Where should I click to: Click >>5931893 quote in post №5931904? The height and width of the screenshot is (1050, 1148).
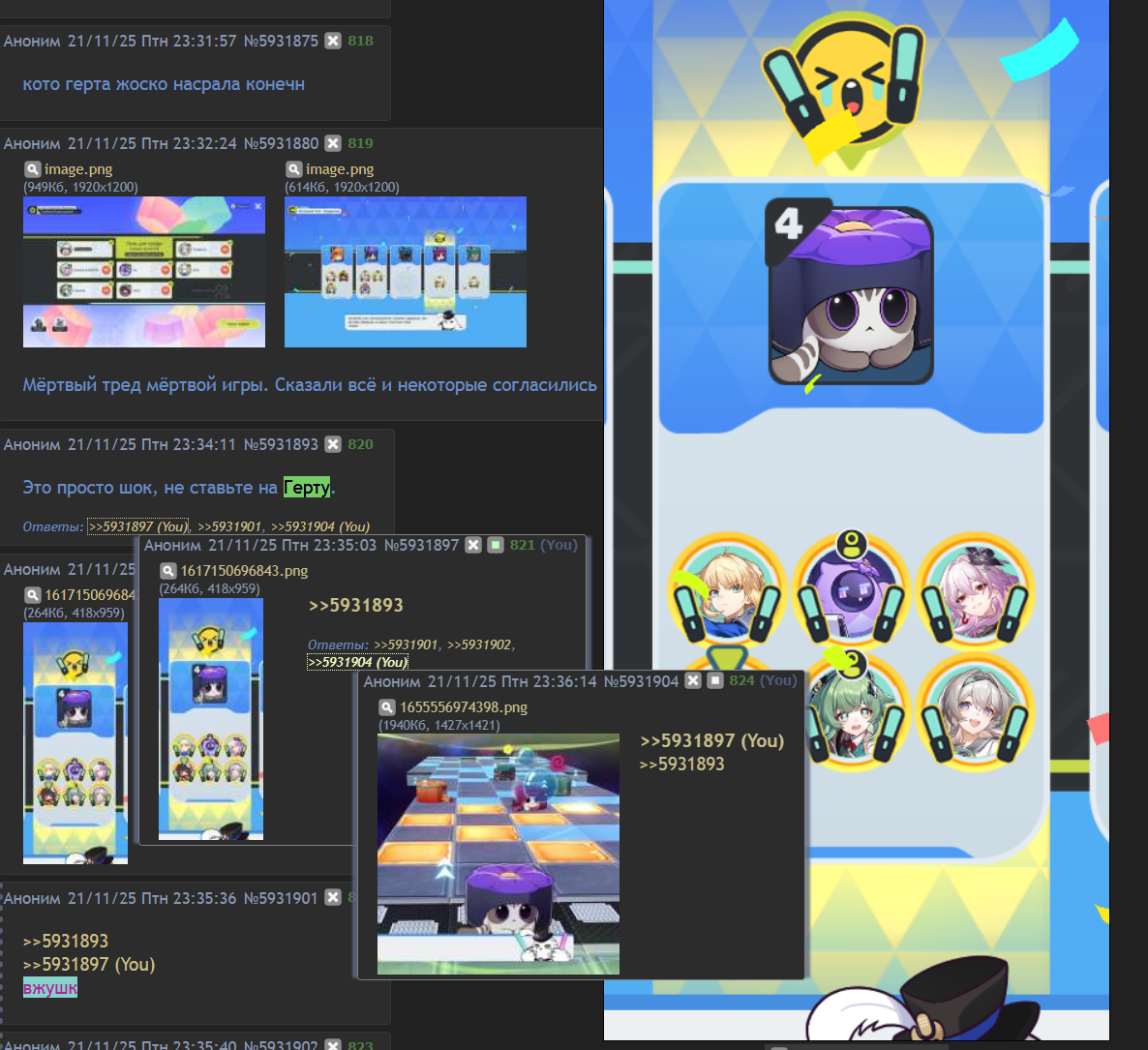click(x=681, y=765)
